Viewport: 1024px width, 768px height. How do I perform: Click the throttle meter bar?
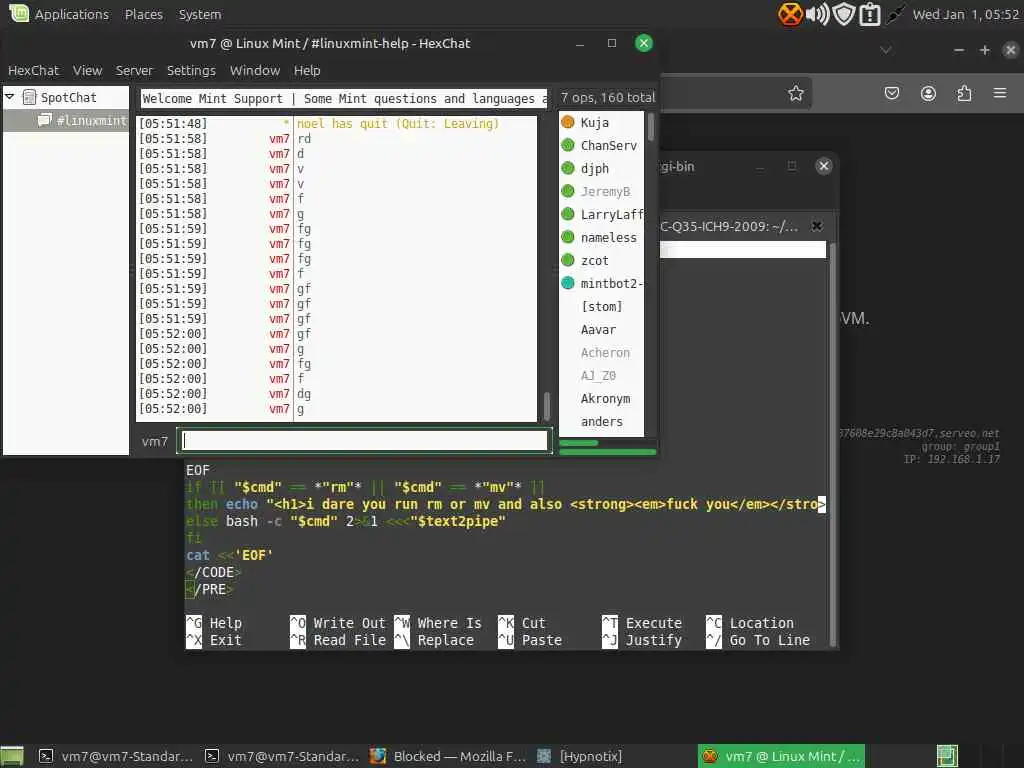(x=607, y=452)
